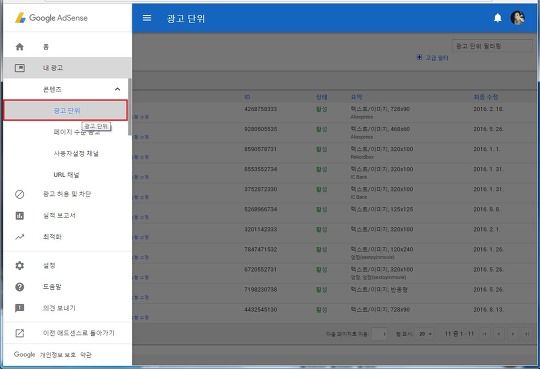Sort by the ID column header
This screenshot has height=369, width=540.
[x=247, y=97]
